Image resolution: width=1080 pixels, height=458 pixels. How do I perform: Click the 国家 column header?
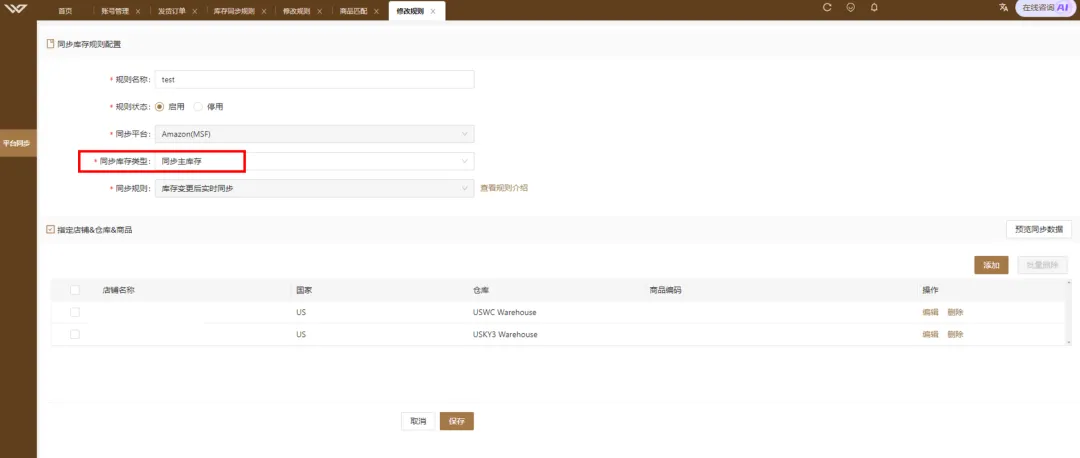[x=304, y=290]
